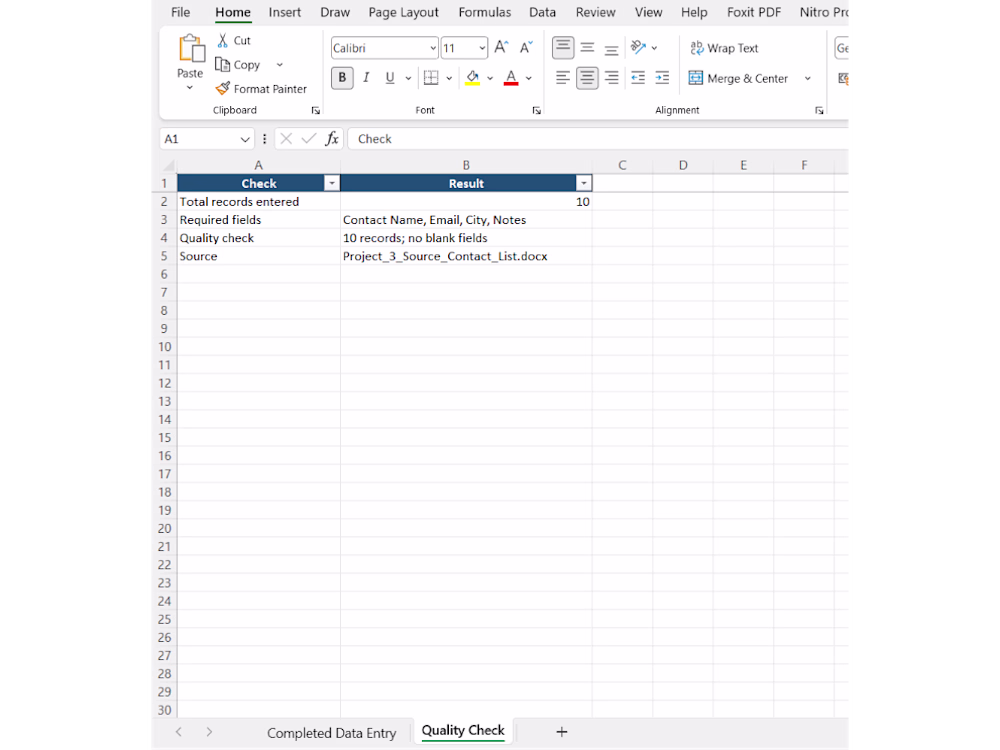
Task: Open the File menu
Action: point(180,12)
